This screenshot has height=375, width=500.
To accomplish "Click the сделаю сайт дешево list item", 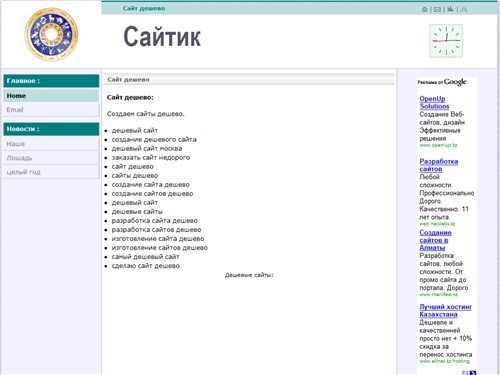I will [145, 266].
